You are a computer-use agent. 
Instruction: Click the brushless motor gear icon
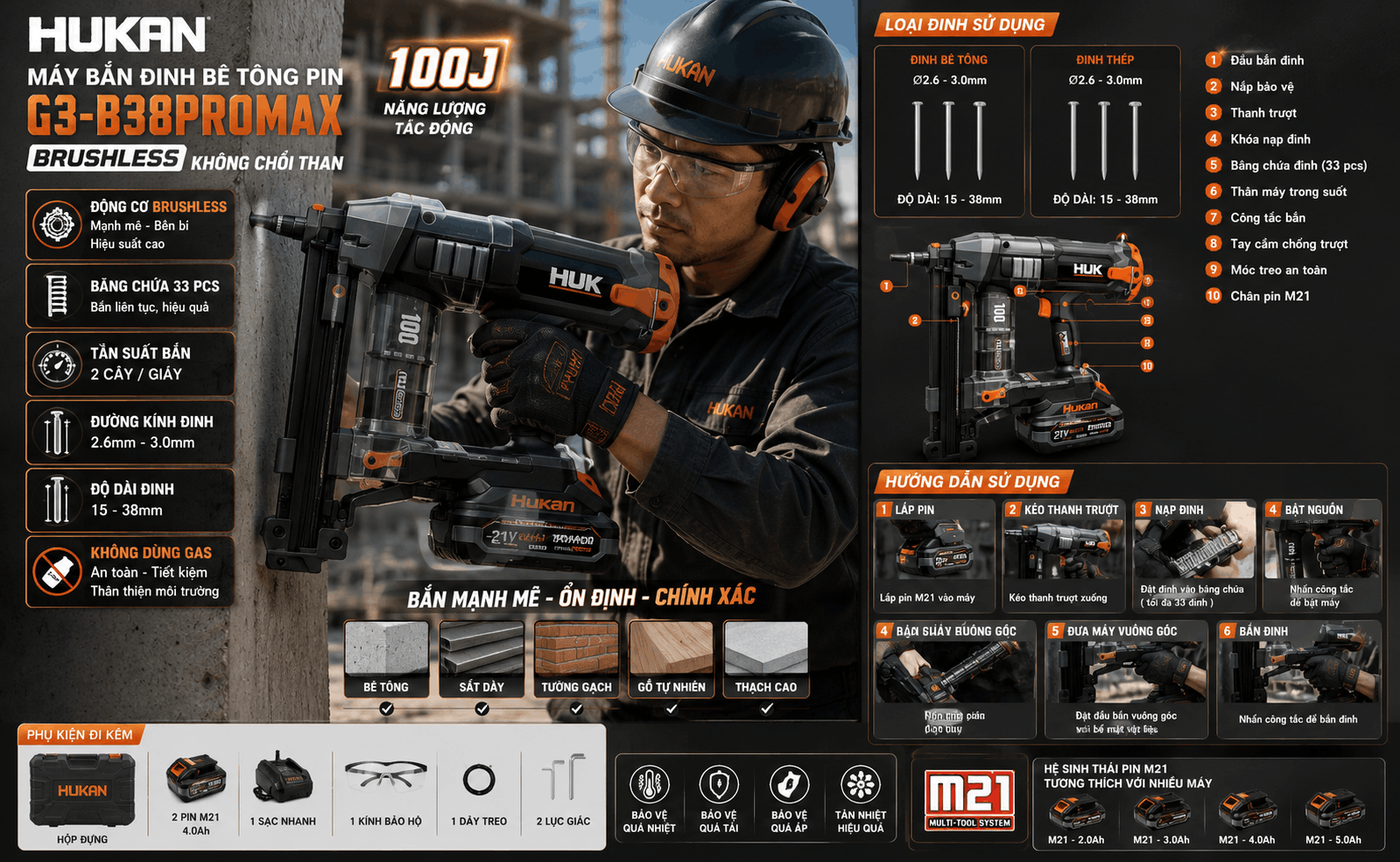point(58,224)
